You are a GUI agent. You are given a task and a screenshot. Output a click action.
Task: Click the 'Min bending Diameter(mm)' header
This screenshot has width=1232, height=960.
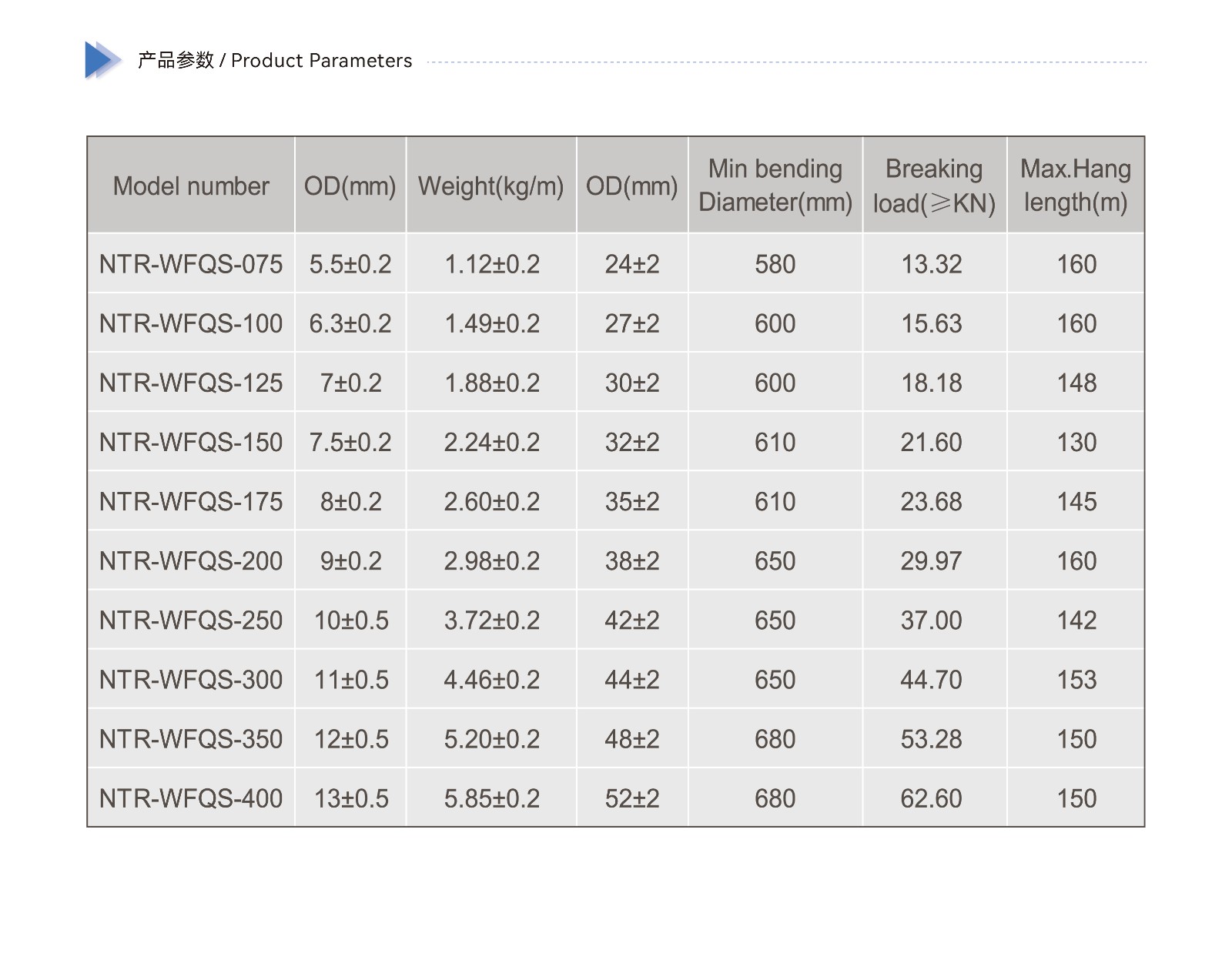point(775,186)
